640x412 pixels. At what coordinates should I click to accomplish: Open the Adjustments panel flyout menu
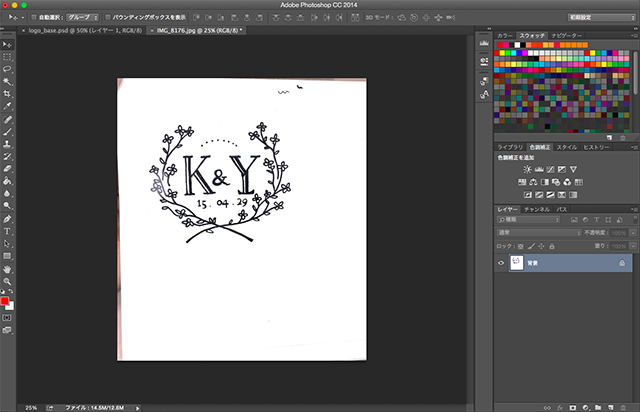[x=634, y=147]
